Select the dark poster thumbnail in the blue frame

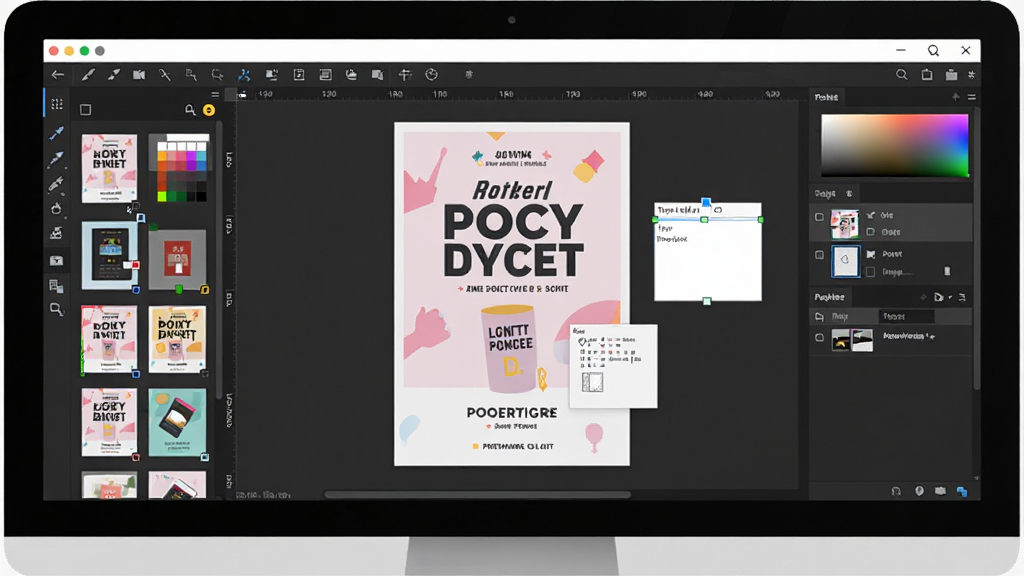110,255
